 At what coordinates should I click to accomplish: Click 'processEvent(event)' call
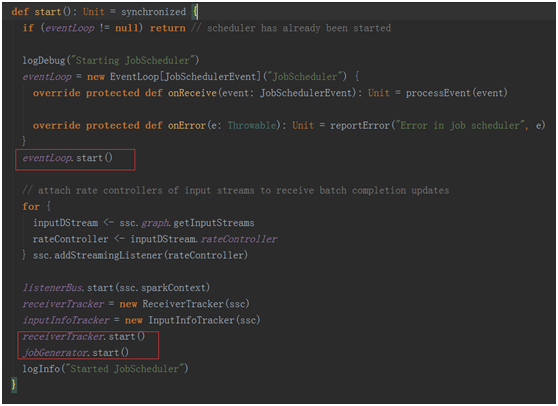(x=457, y=93)
